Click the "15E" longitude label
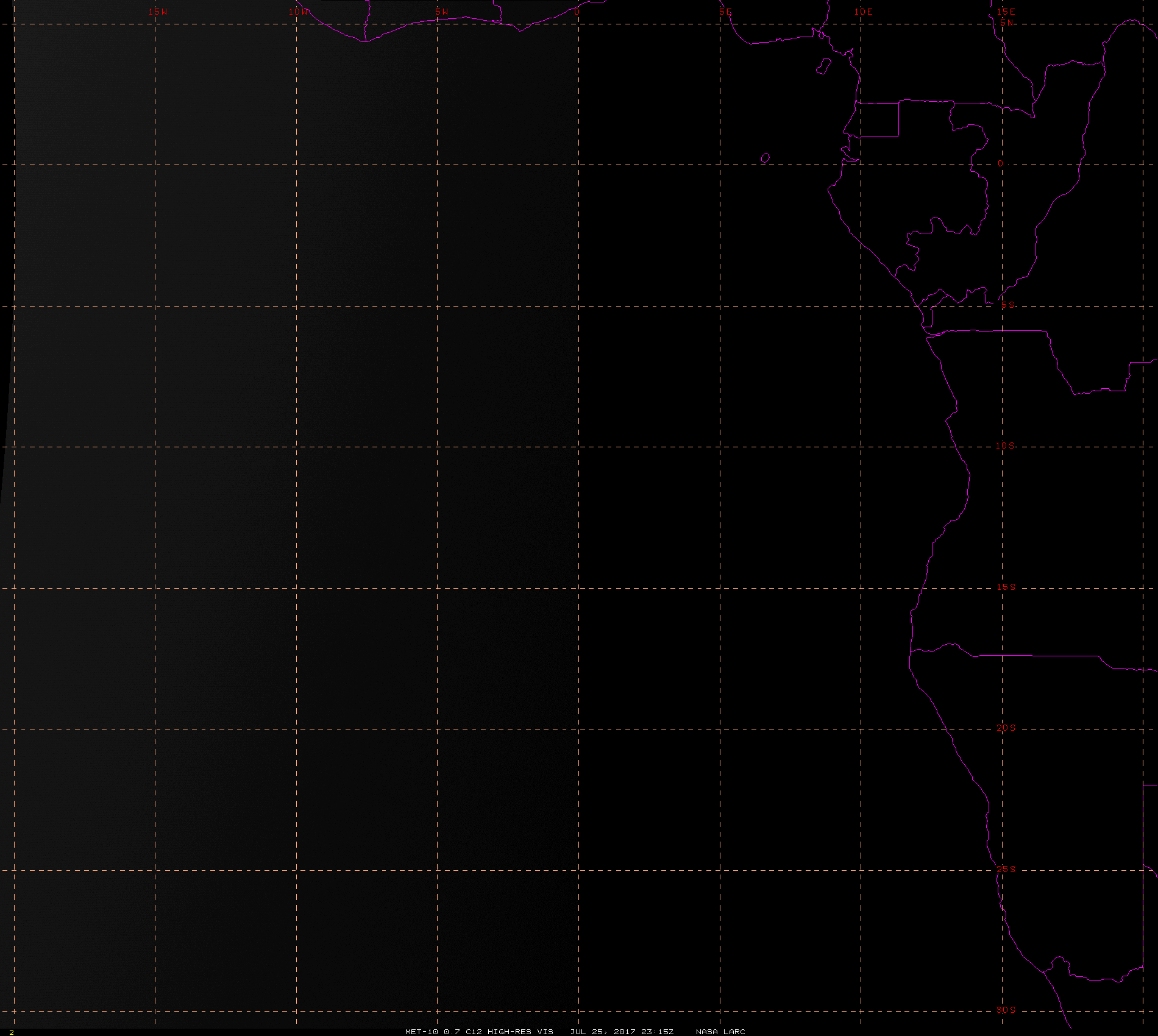Viewport: 1158px width, 1036px height. [1006, 12]
